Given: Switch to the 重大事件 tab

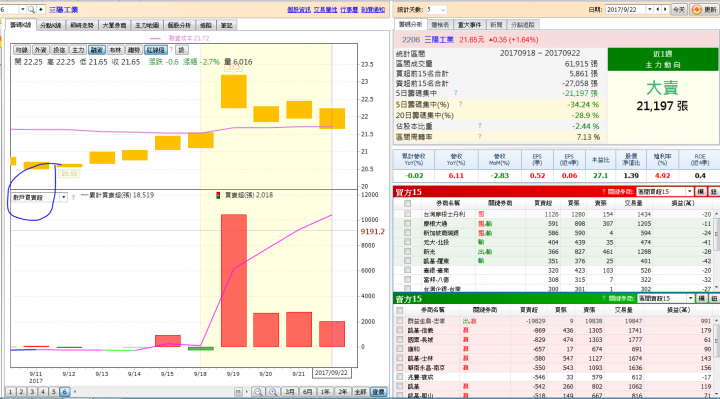Looking at the screenshot, I should (469, 25).
